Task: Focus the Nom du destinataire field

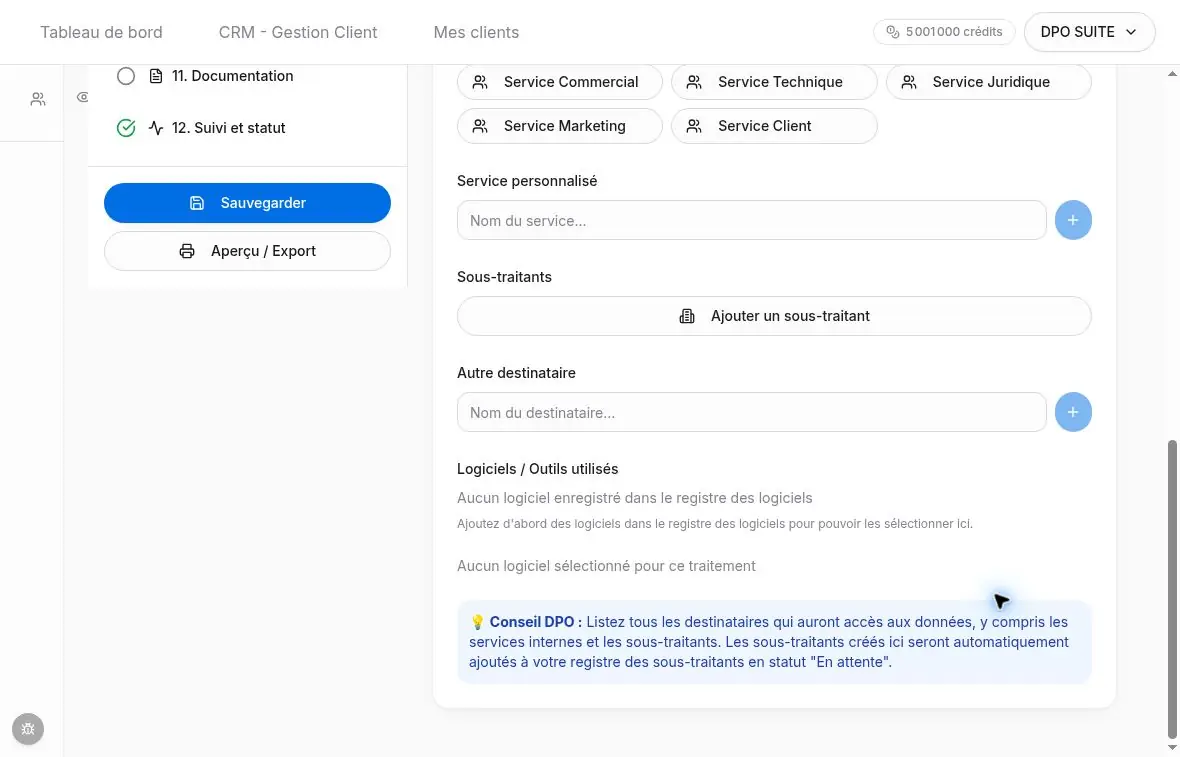Action: pyautogui.click(x=751, y=412)
